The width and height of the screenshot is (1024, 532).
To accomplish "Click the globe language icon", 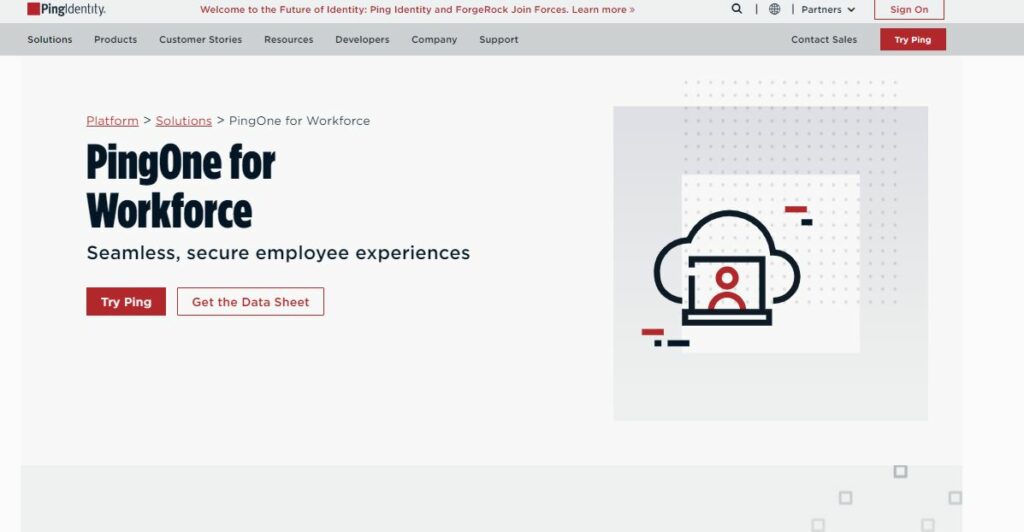I will click(x=775, y=9).
